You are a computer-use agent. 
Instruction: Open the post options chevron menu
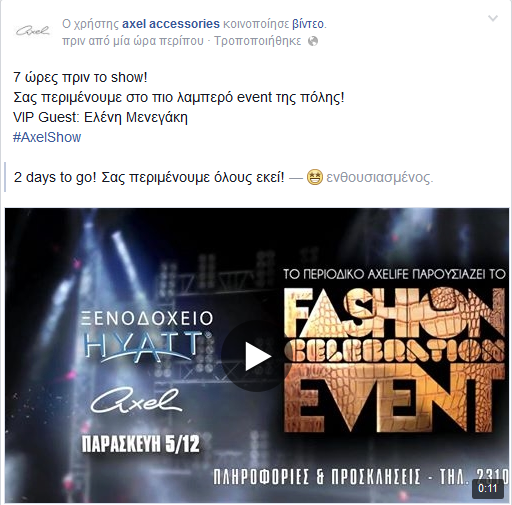[x=493, y=18]
